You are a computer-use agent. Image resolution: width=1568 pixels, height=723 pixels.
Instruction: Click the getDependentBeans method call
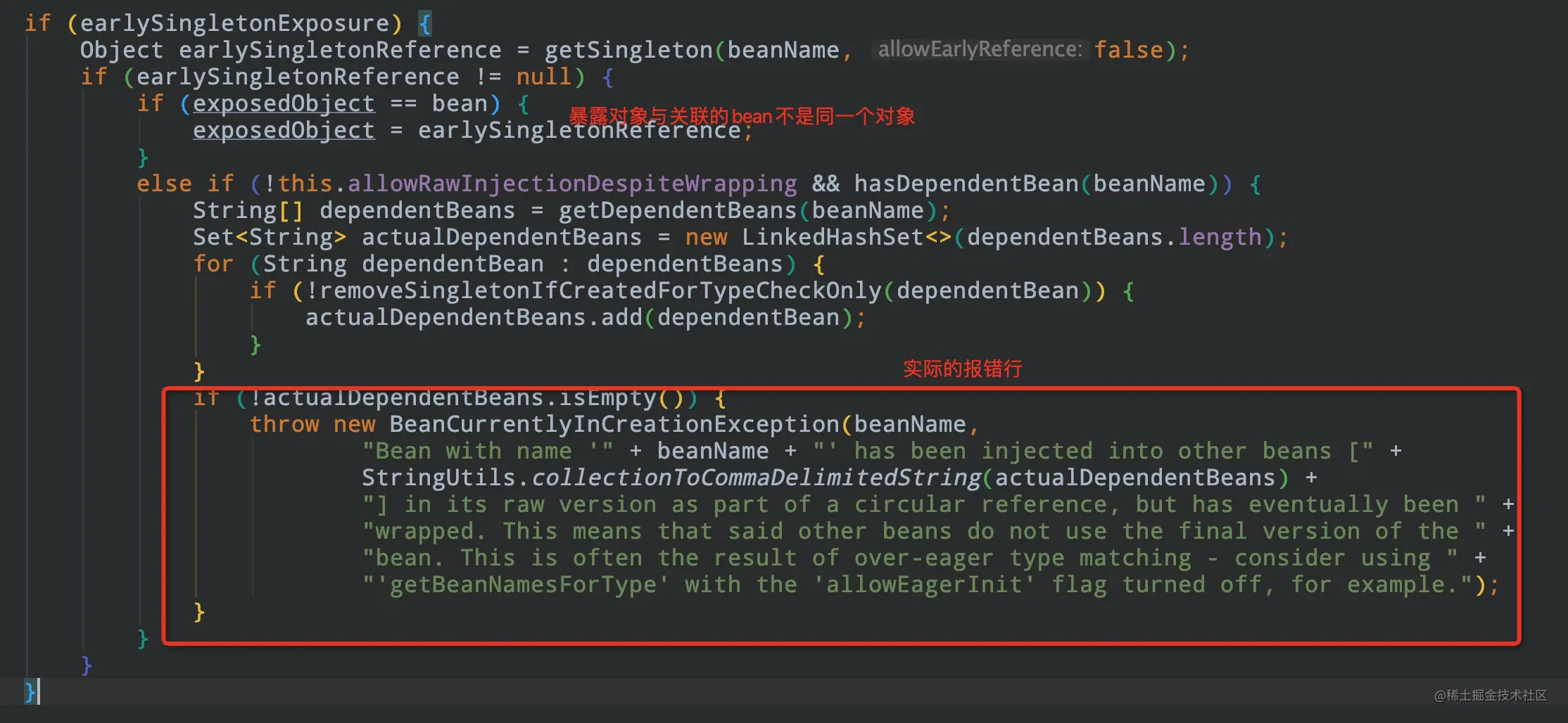(678, 210)
